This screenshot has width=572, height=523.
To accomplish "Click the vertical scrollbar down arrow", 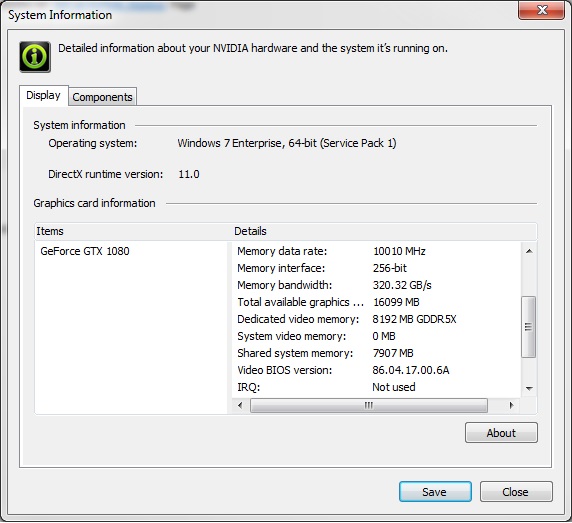I will point(529,388).
